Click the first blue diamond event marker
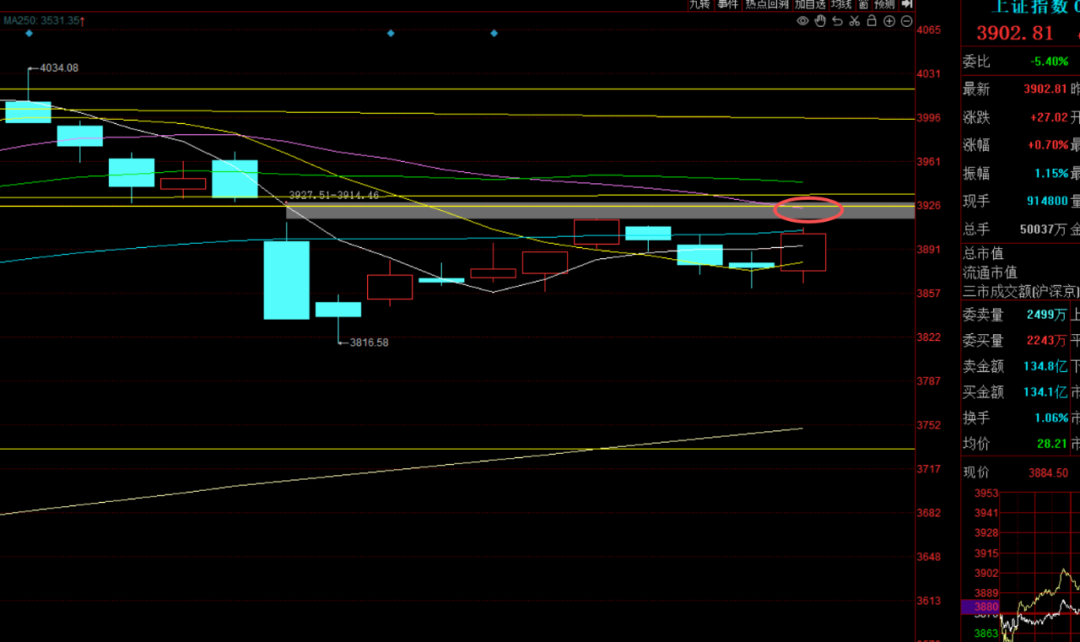The image size is (1080, 642). [29, 33]
